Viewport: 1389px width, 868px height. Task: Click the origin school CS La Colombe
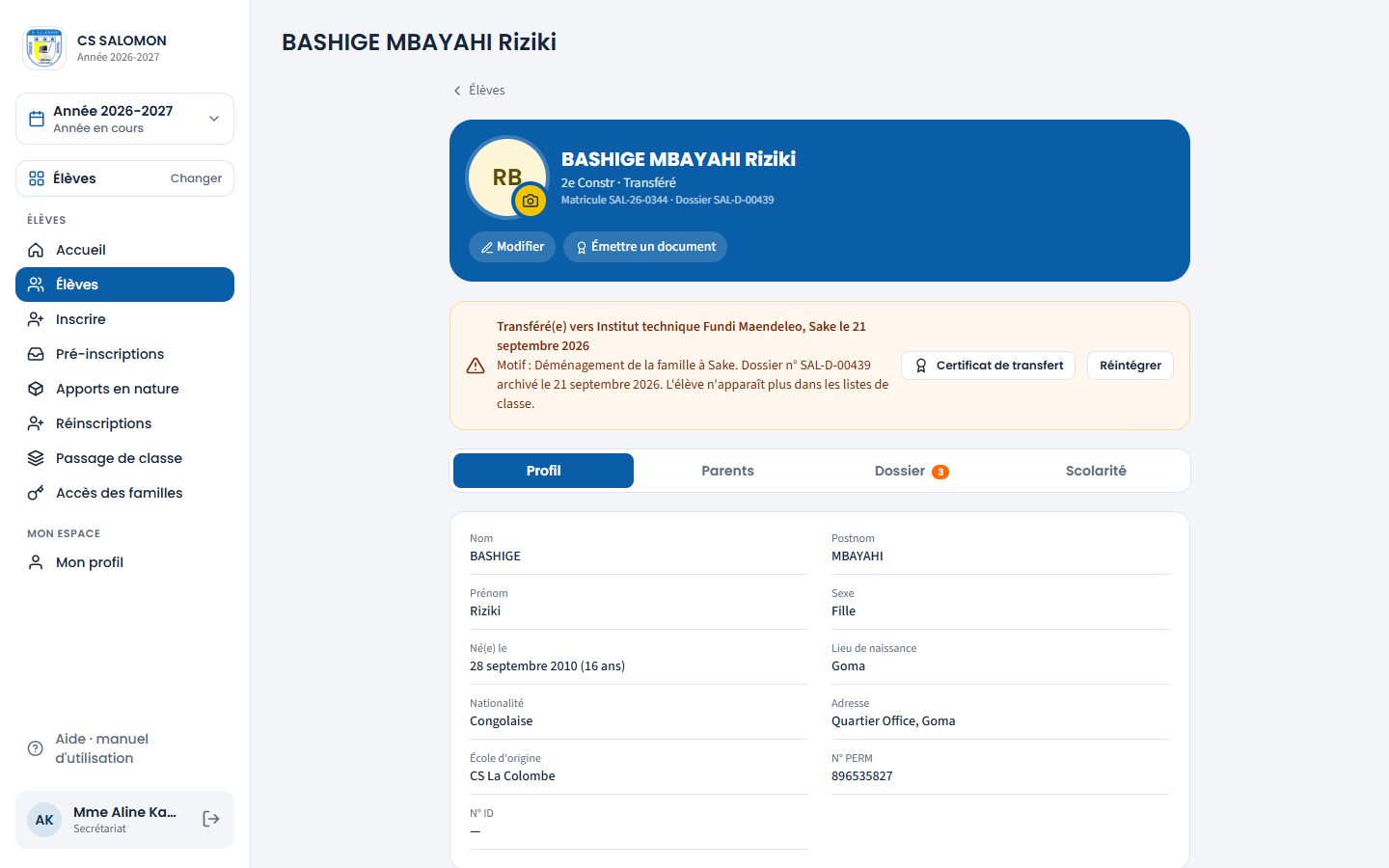click(x=512, y=776)
